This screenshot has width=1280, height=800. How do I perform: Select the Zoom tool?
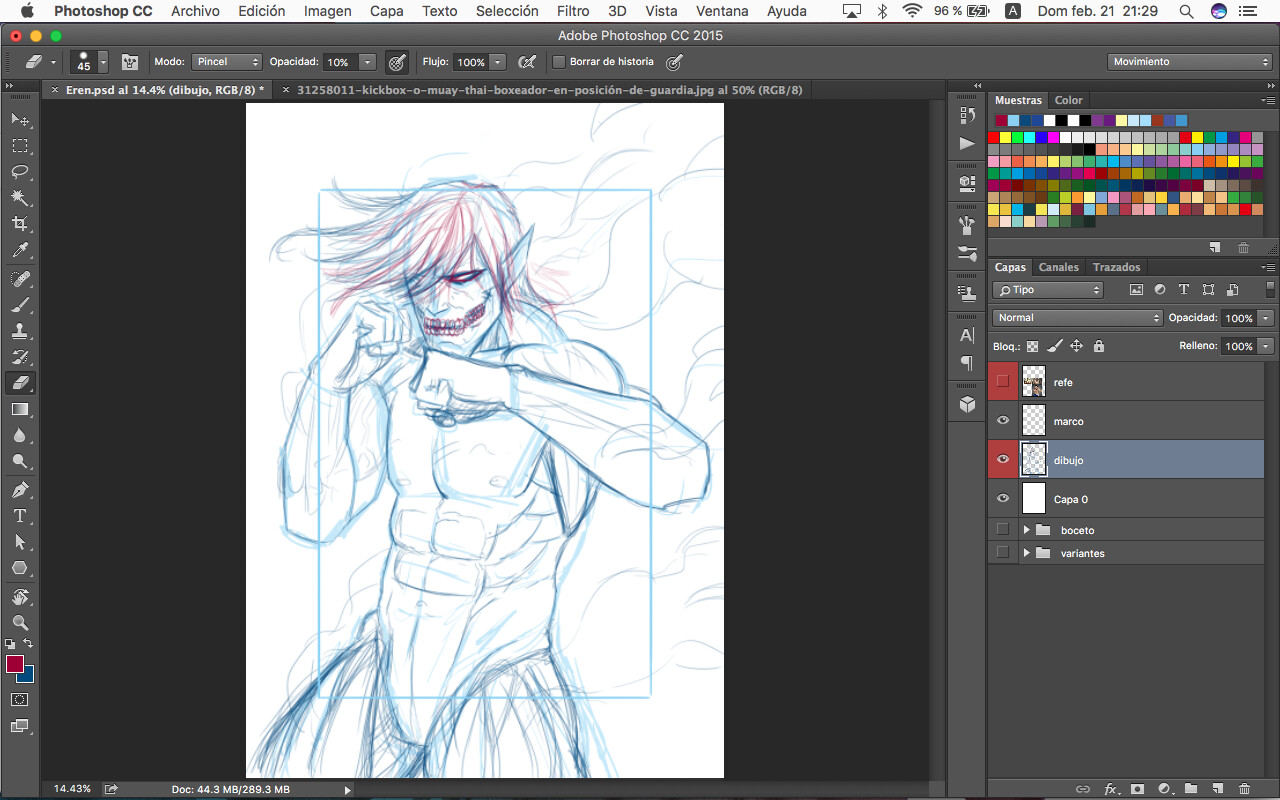click(20, 622)
